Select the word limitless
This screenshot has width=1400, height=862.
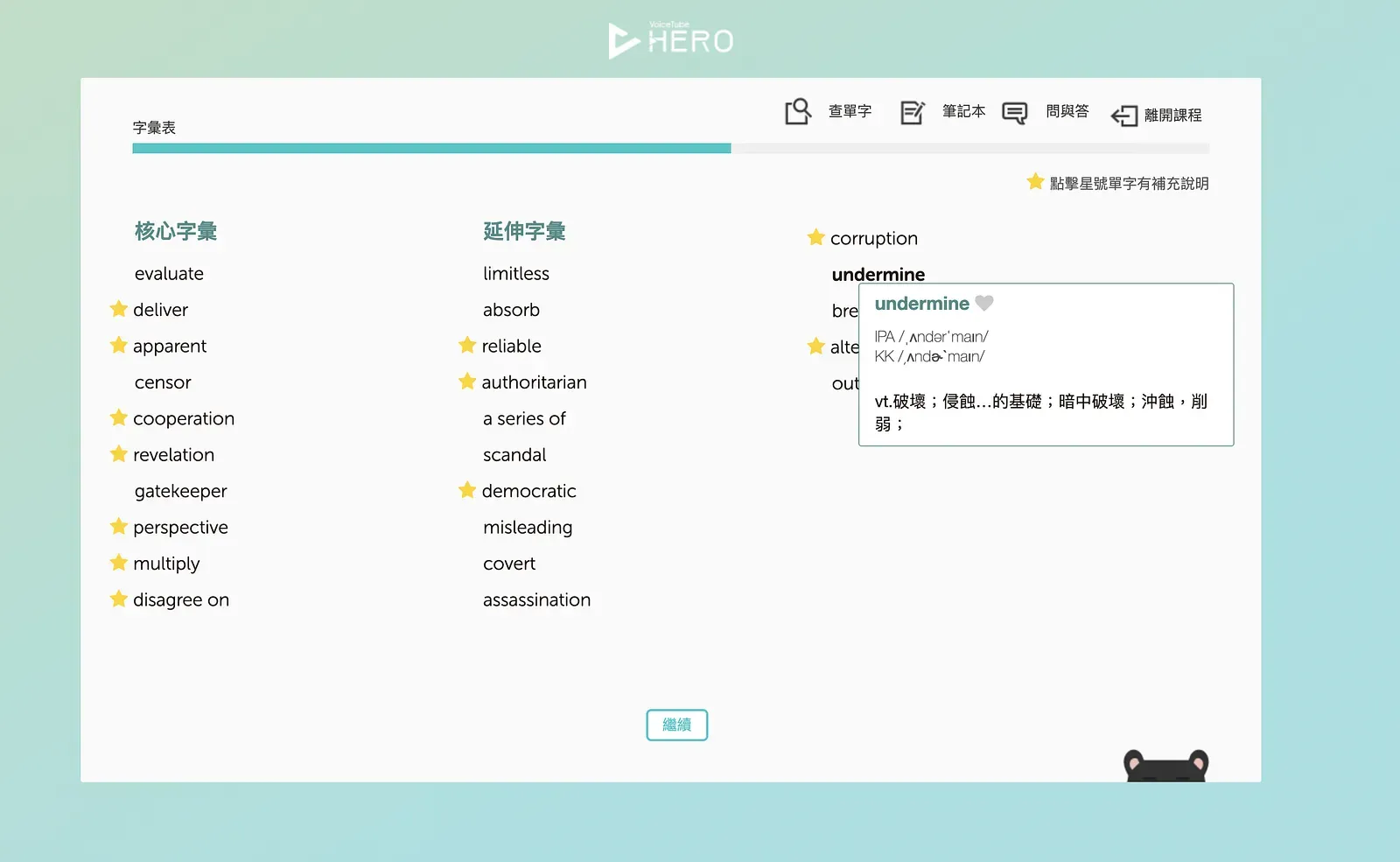[x=516, y=274]
